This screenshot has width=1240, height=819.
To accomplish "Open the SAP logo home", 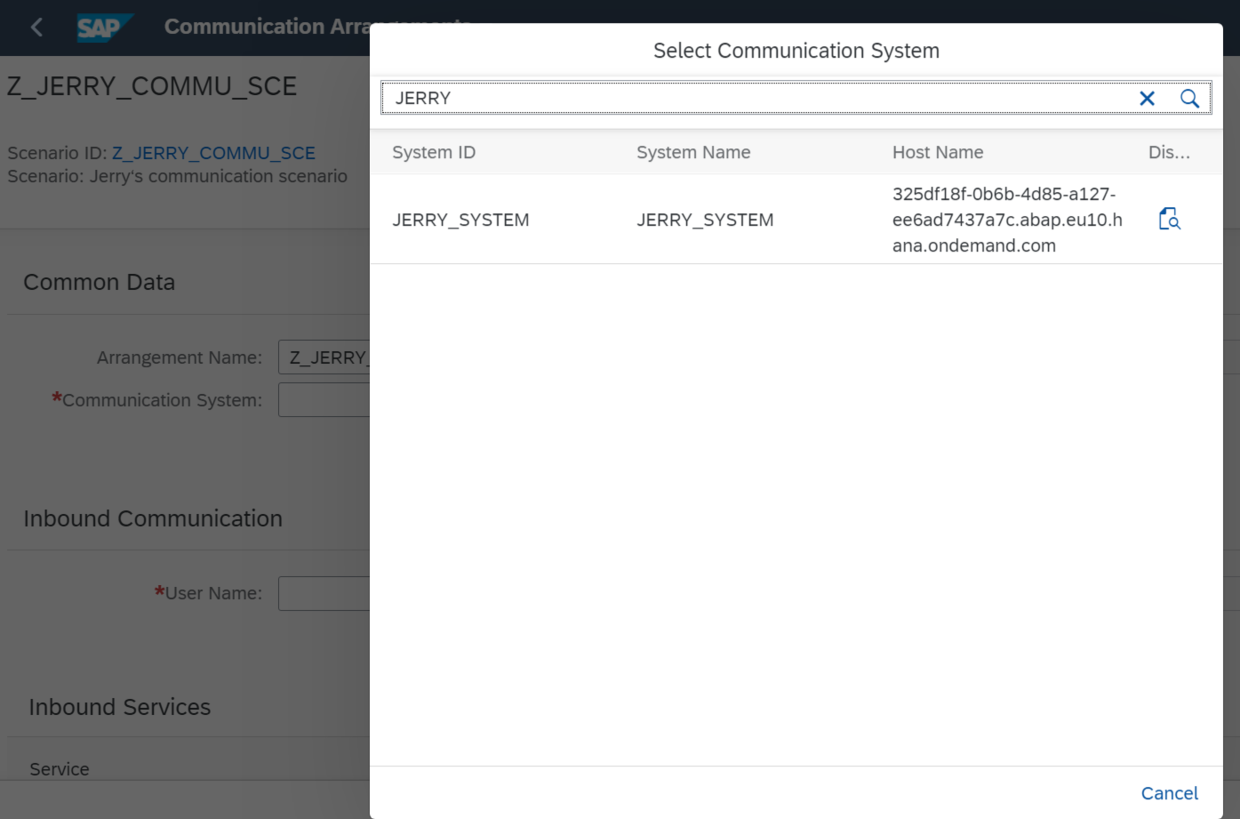I will tap(104, 27).
